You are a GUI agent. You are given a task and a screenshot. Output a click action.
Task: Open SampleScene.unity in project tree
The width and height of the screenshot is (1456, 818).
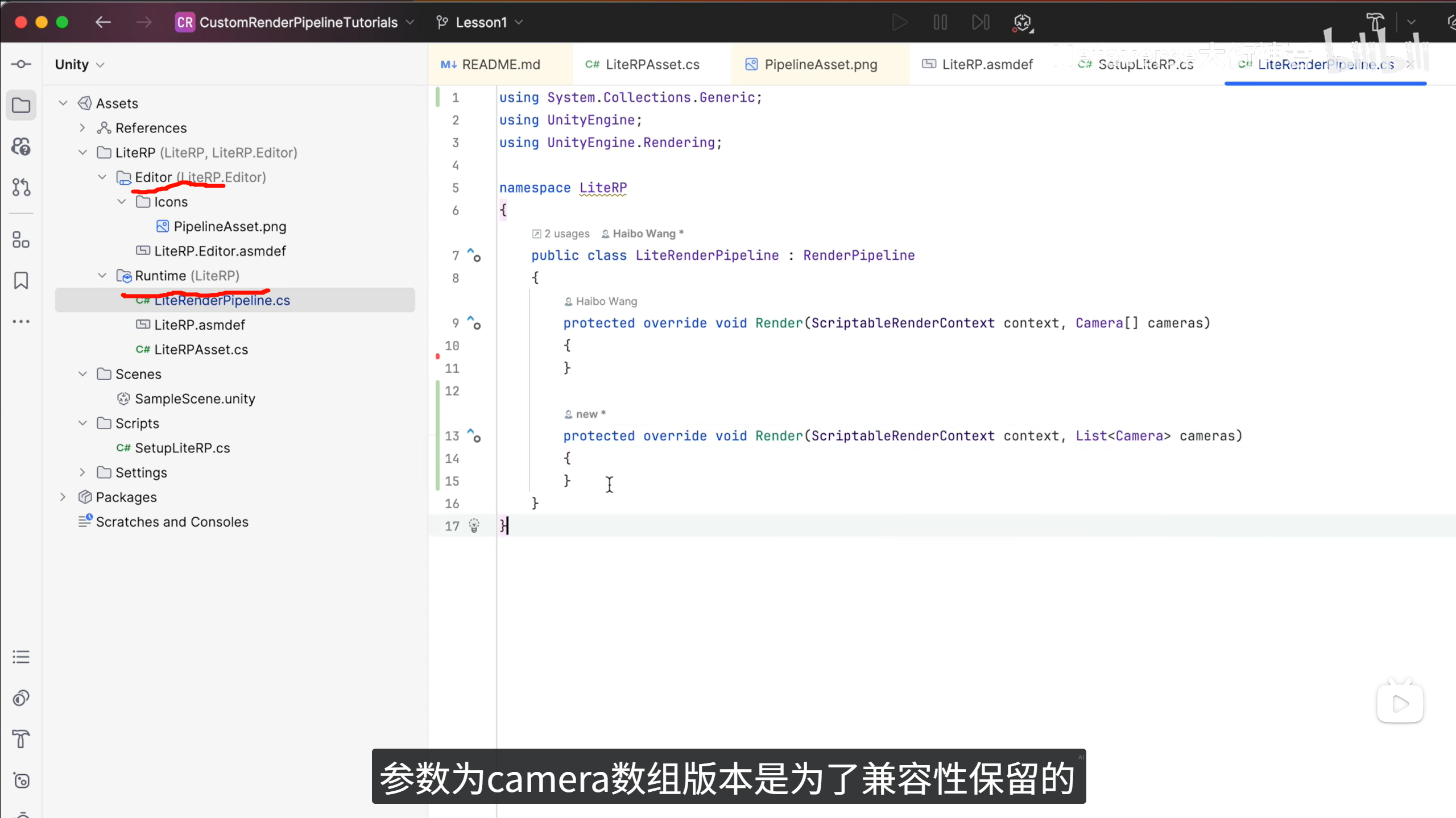tap(195, 399)
